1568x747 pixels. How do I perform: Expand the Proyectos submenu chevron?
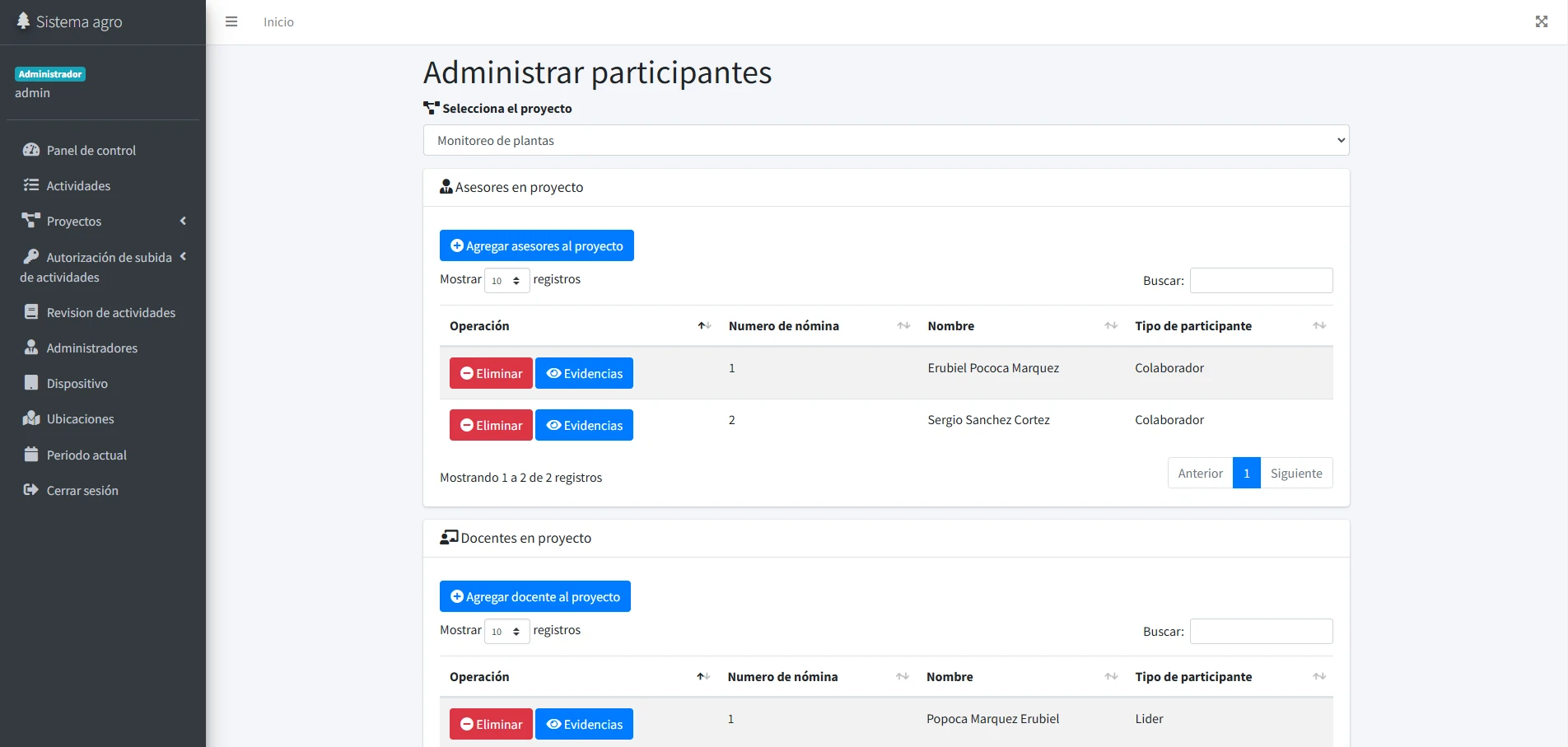183,221
